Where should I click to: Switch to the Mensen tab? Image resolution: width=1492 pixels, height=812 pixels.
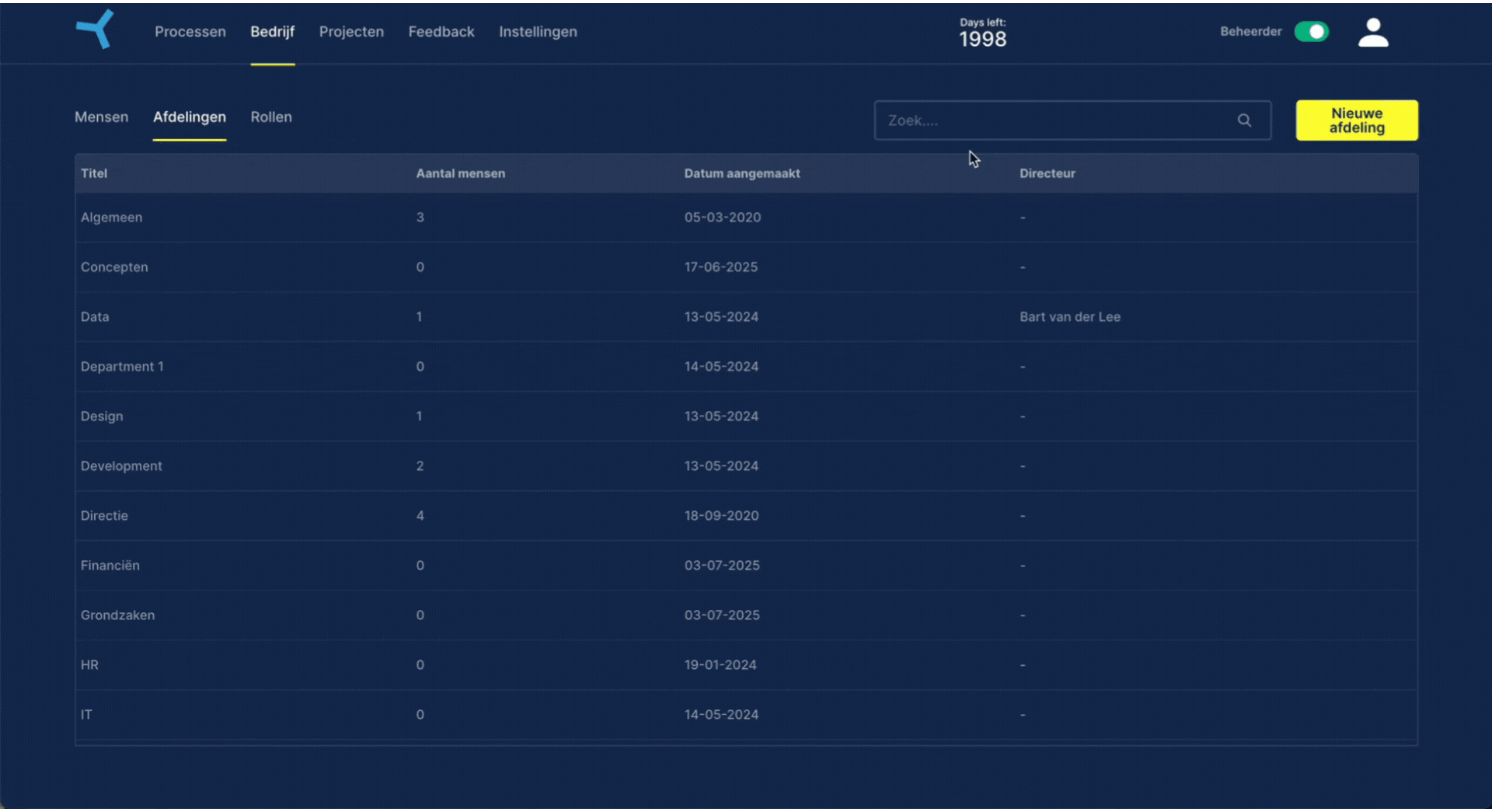[x=102, y=117]
